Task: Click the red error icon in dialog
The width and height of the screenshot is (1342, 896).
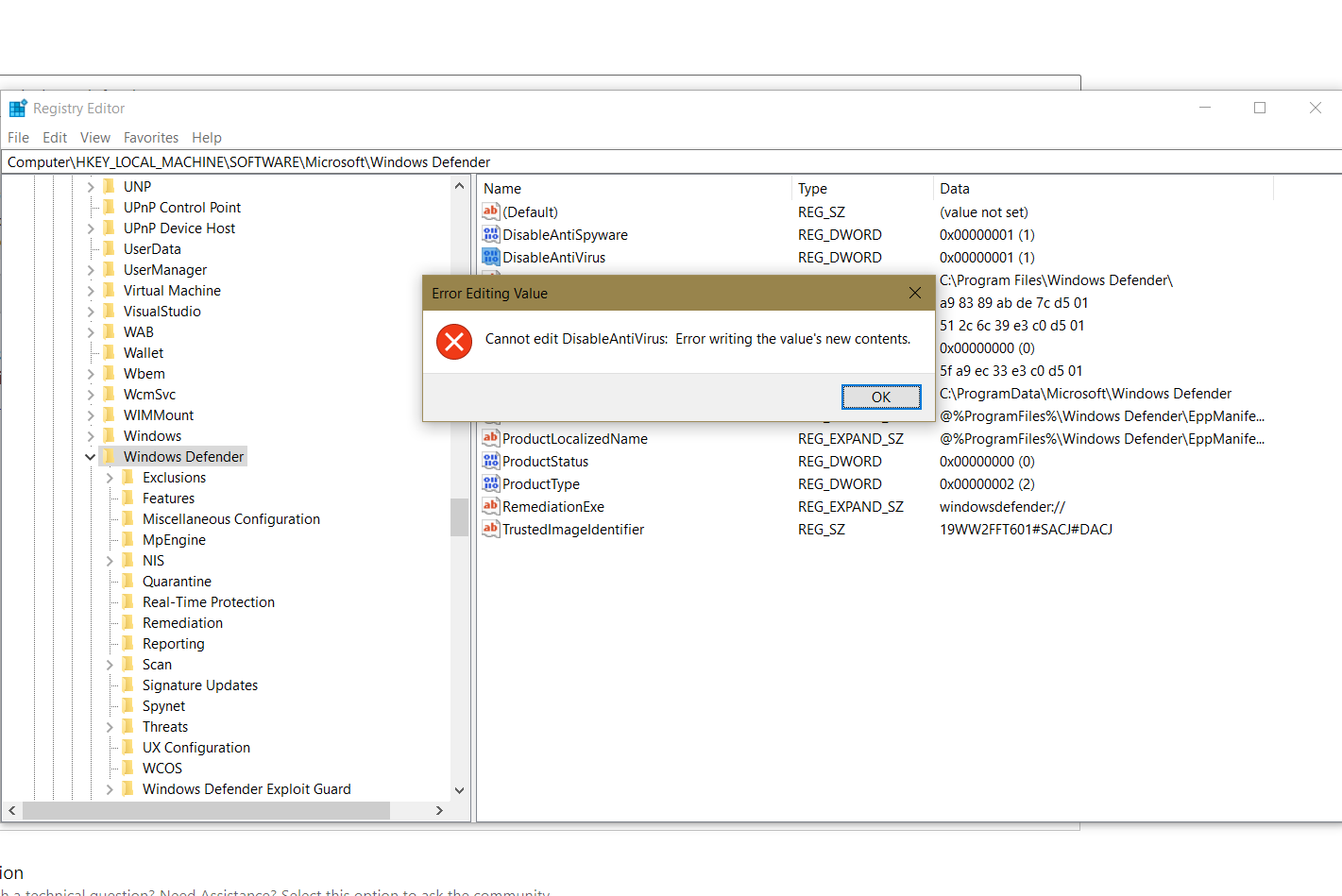Action: pos(454,341)
